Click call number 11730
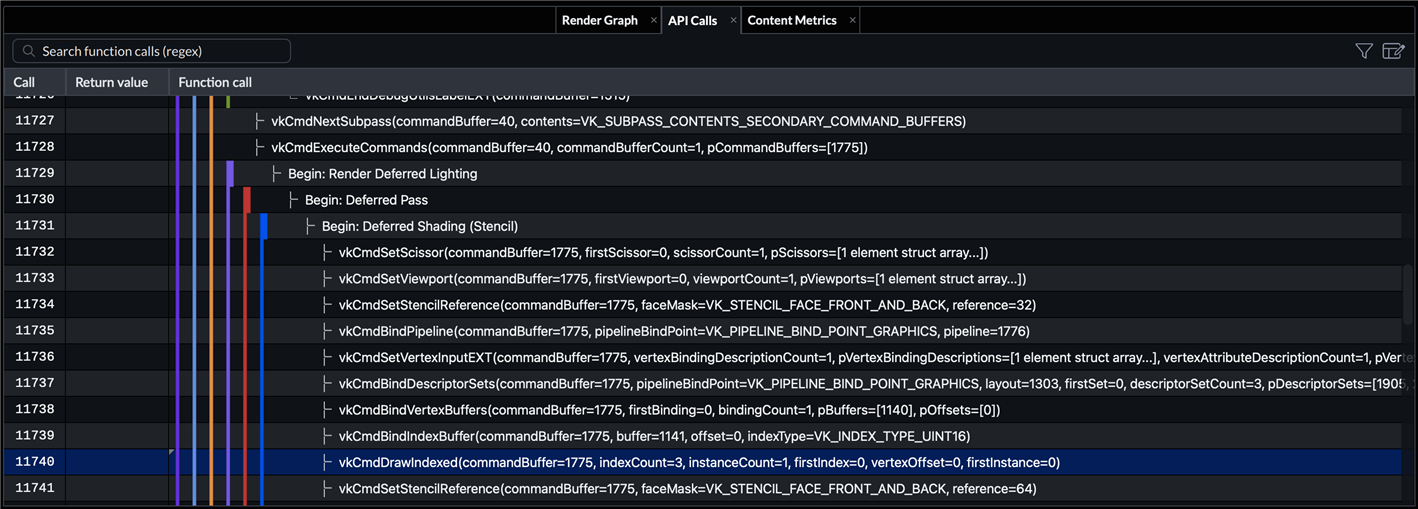 pos(34,200)
